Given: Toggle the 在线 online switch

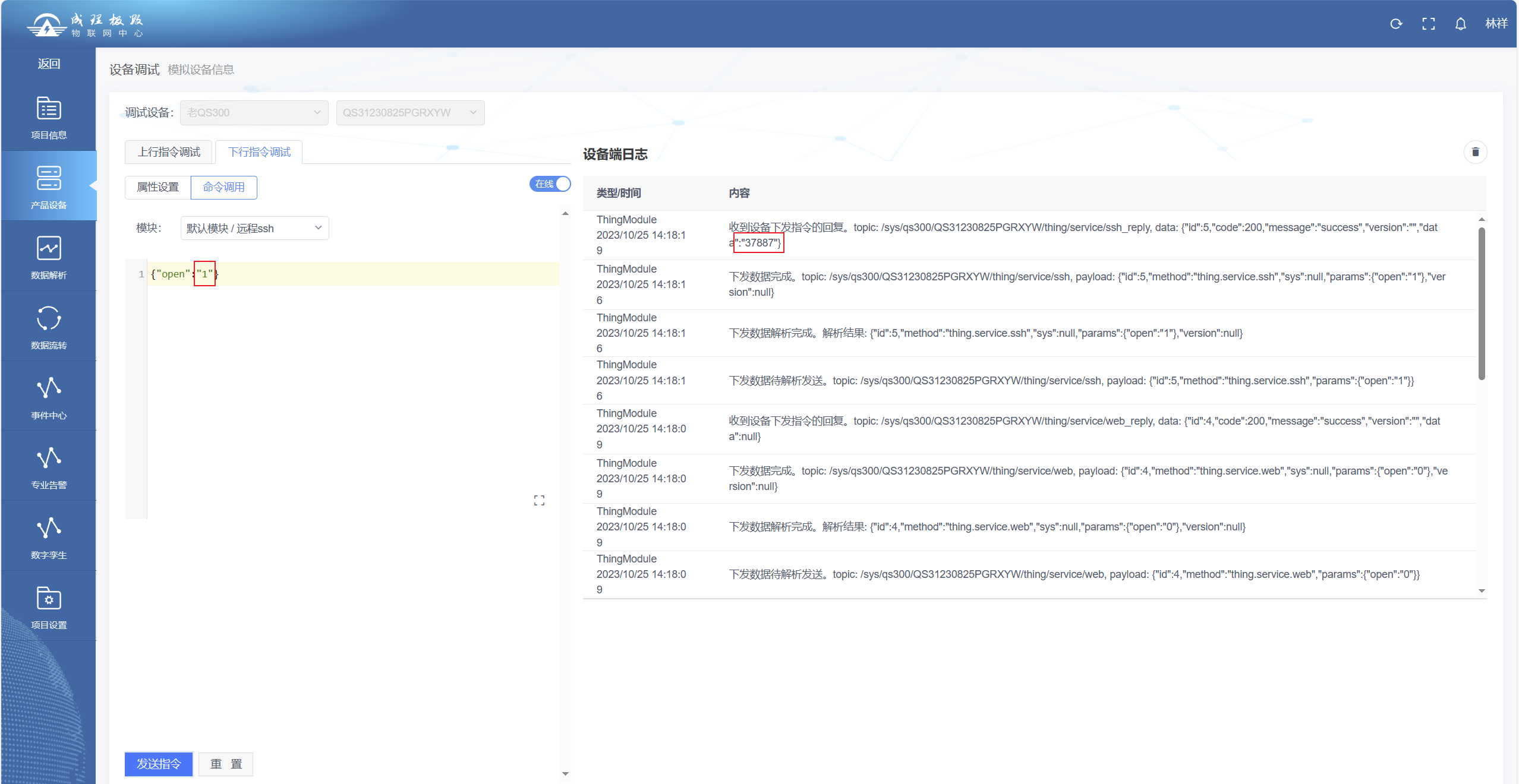Looking at the screenshot, I should coord(550,184).
